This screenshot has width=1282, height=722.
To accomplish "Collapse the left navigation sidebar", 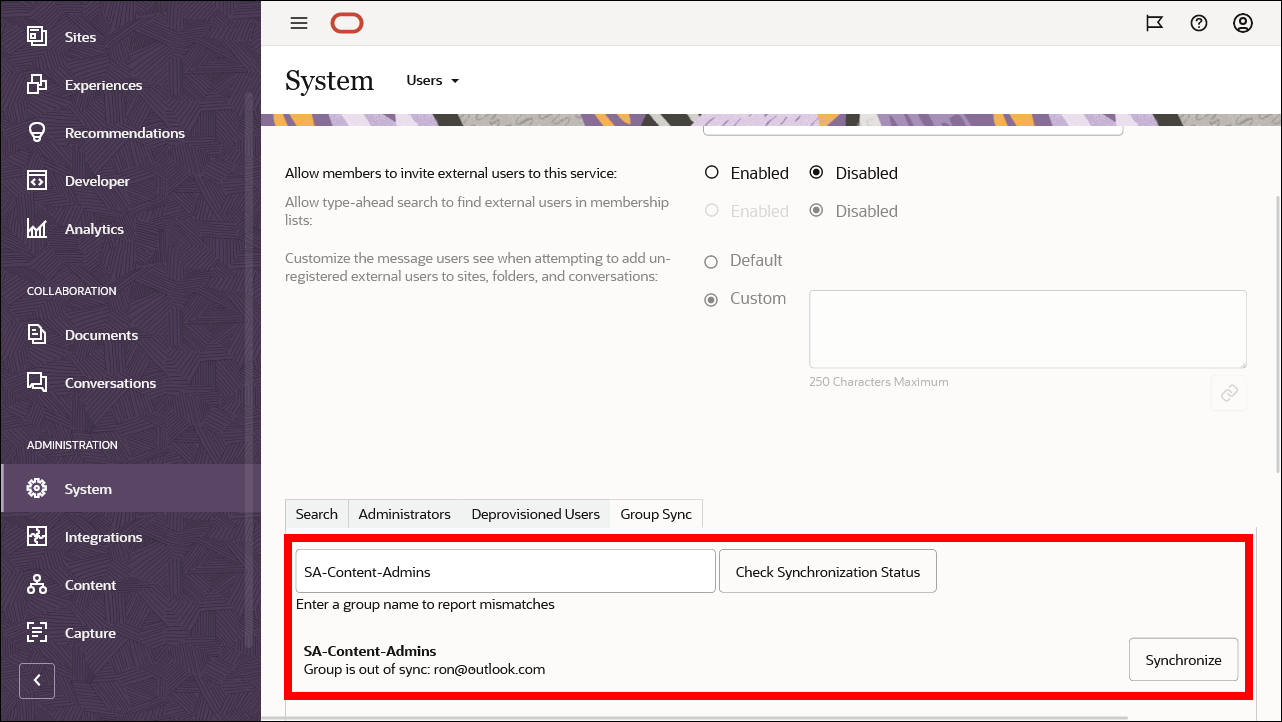I will pos(37,681).
